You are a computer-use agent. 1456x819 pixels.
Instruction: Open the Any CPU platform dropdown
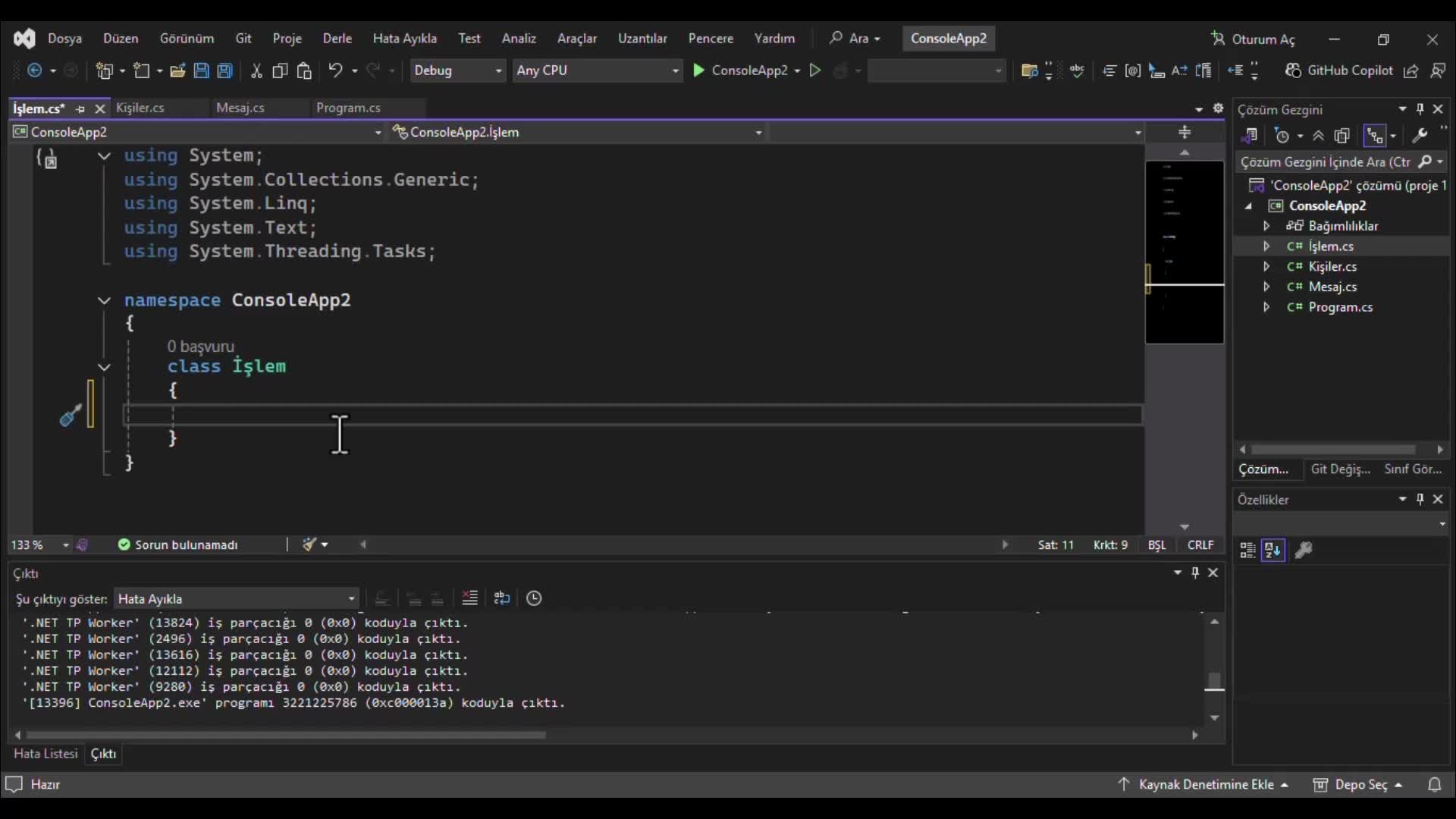point(598,71)
